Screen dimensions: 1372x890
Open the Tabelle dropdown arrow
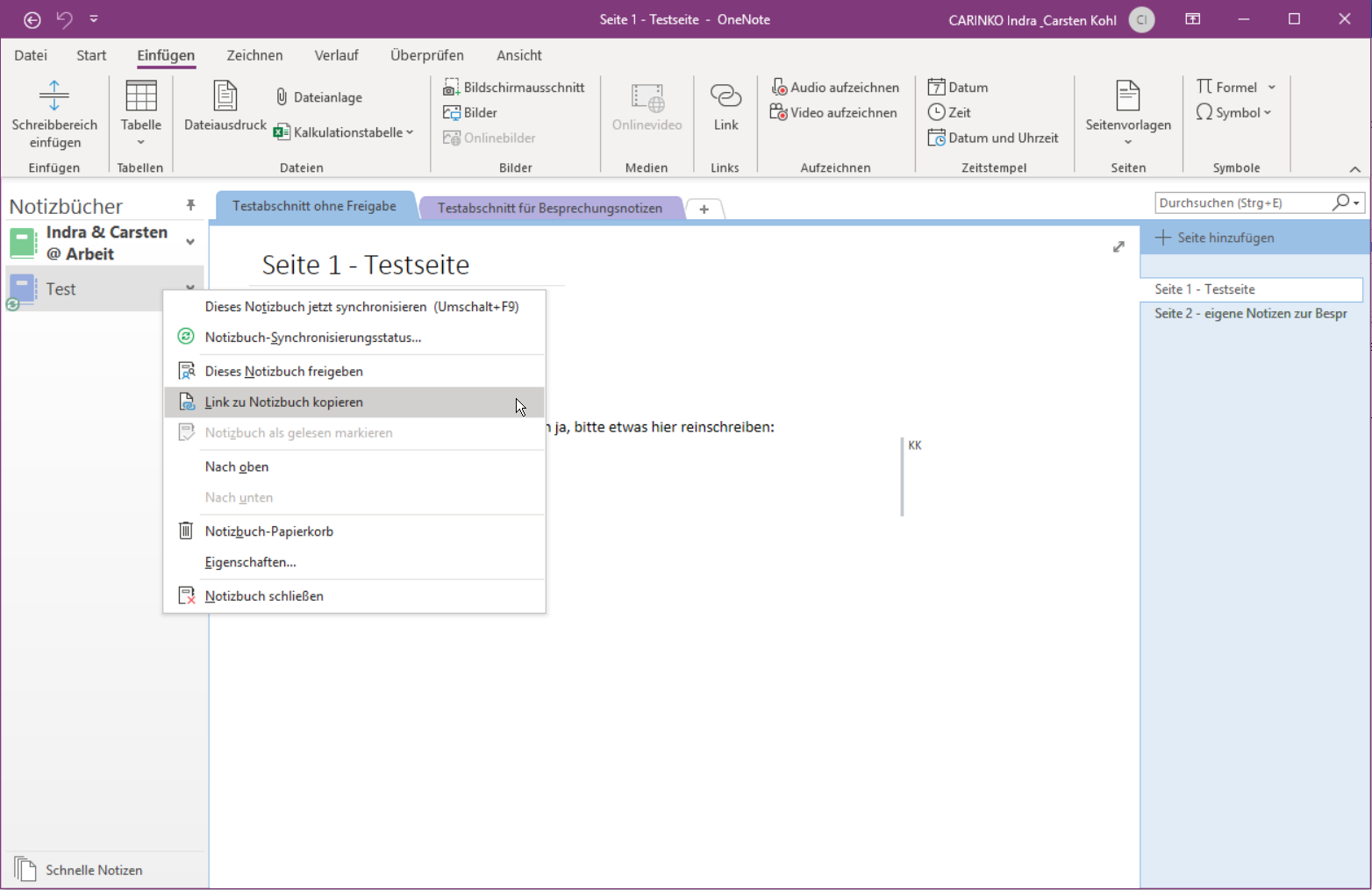pyautogui.click(x=141, y=142)
